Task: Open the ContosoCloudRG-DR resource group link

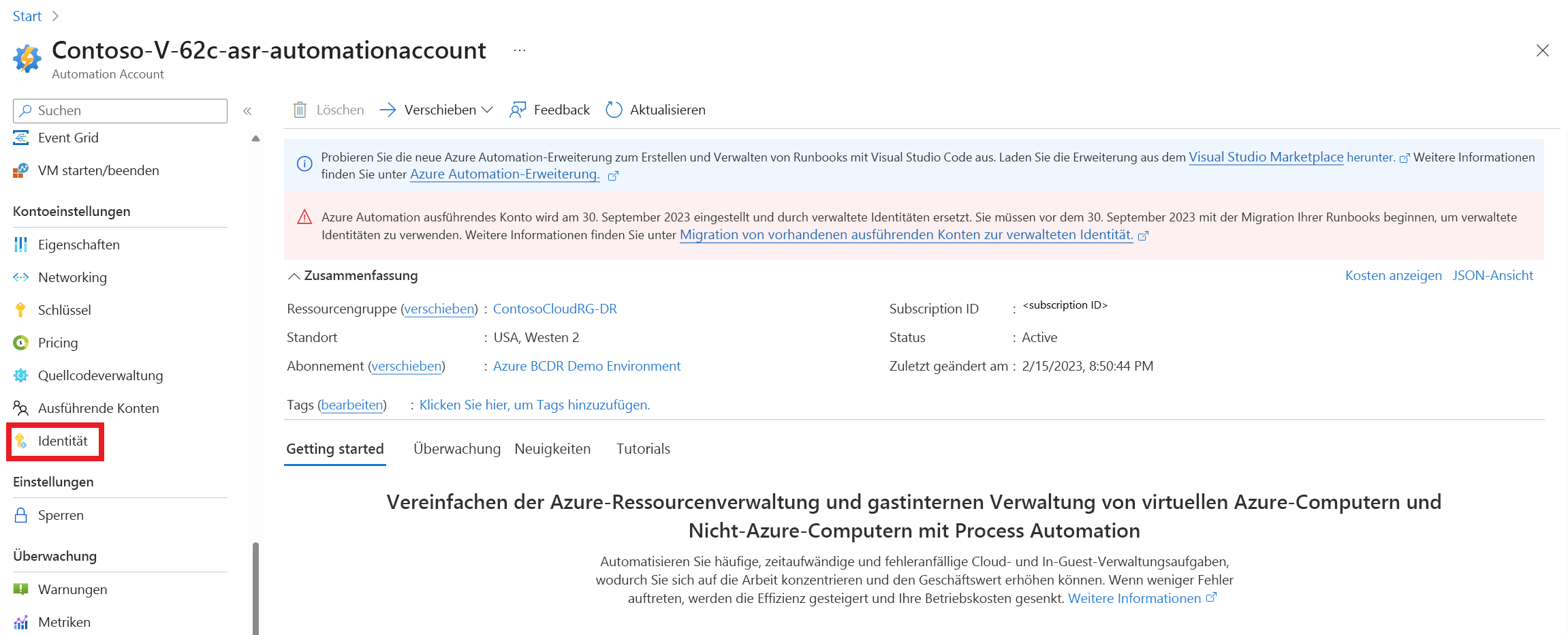Action: pyautogui.click(x=554, y=309)
